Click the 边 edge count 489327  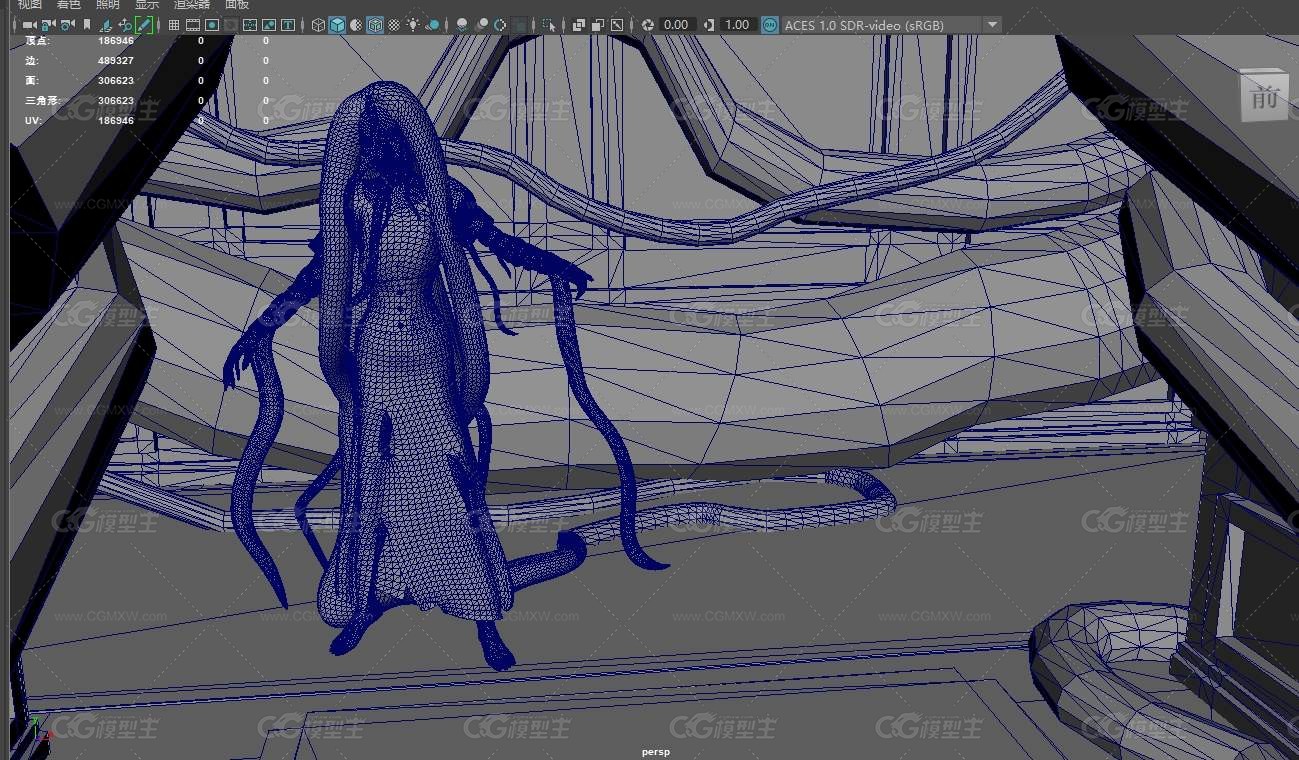click(x=116, y=61)
